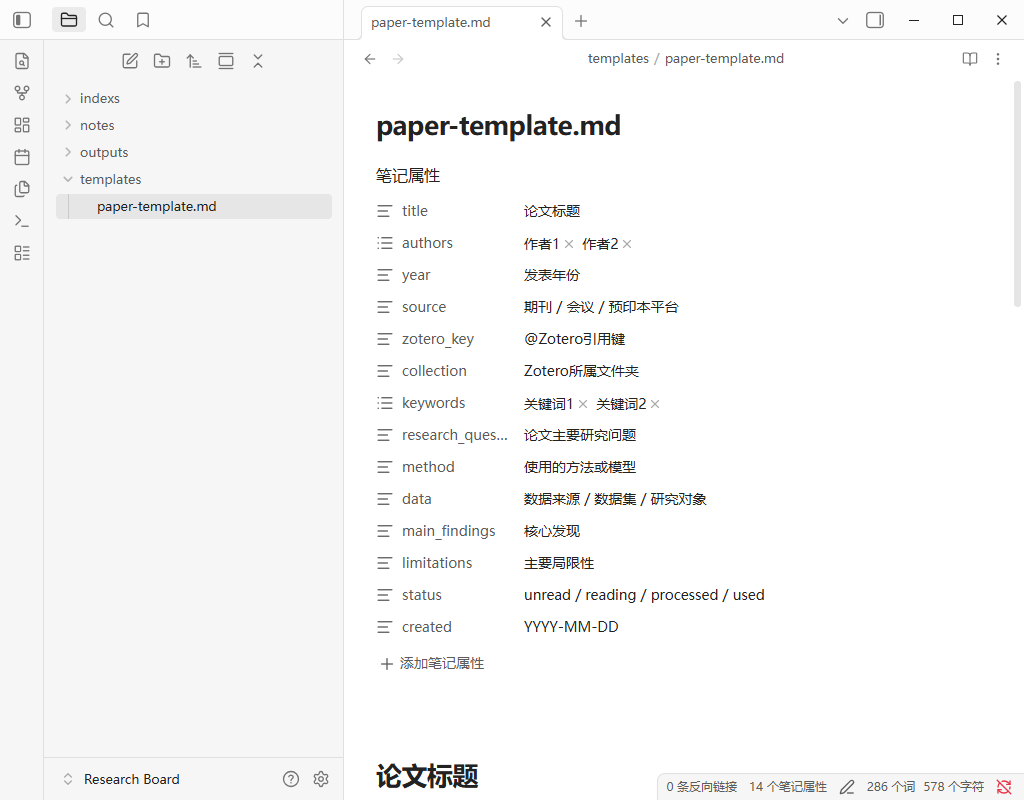This screenshot has width=1024, height=800.
Task: Navigate back with the left arrow
Action: coord(370,59)
